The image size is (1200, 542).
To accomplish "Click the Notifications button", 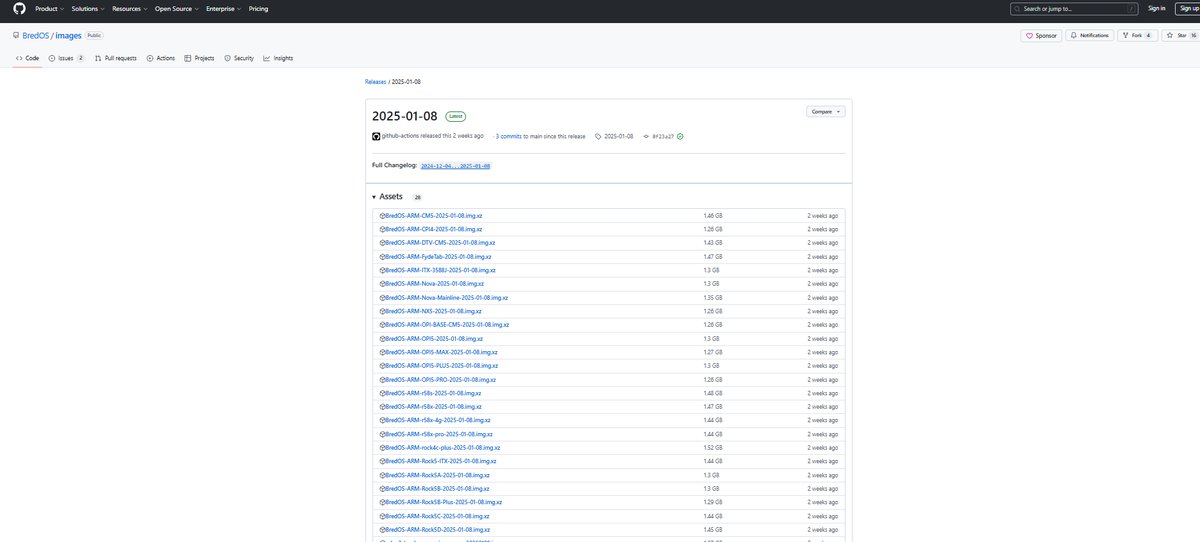I will point(1090,35).
